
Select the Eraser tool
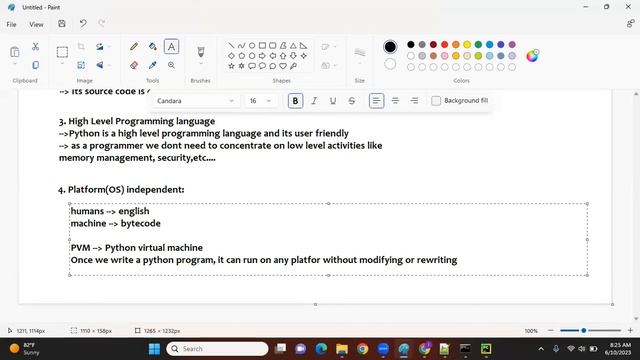click(134, 65)
